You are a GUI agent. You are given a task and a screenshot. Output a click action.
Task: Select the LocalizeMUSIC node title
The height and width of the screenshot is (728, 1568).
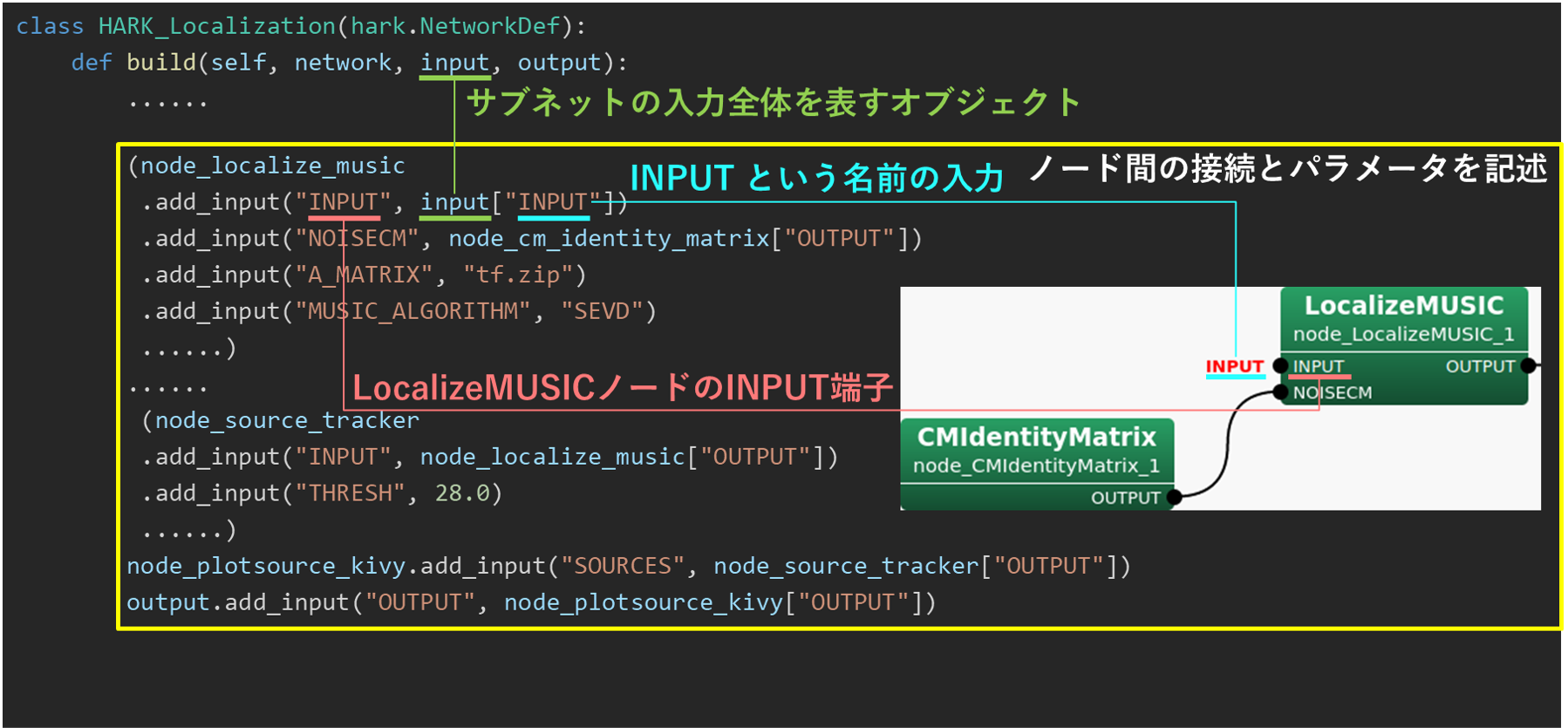pos(1403,306)
